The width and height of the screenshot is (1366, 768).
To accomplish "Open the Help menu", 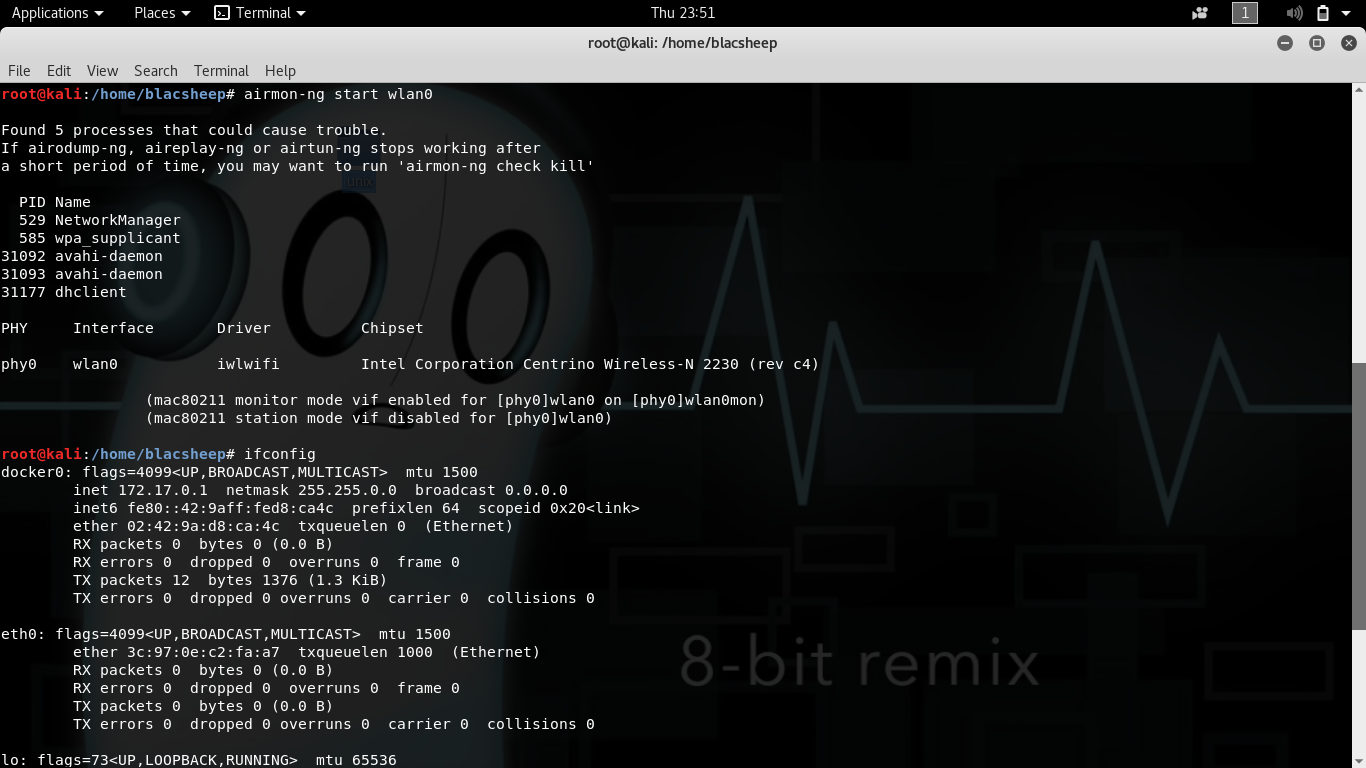I will (x=280, y=71).
